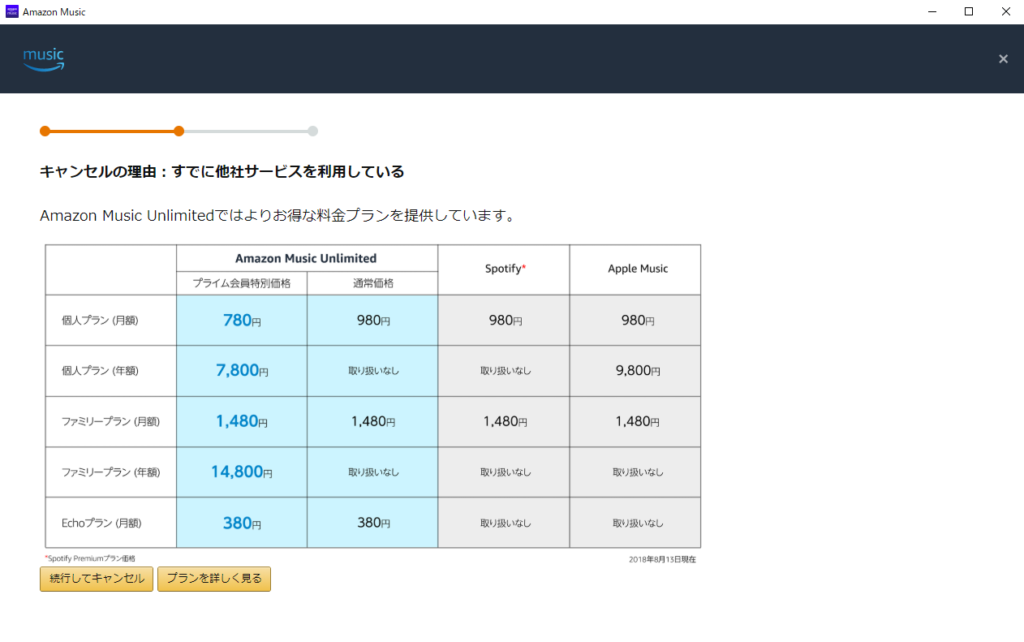Click the '*Spotify Premiumプラン価格' footnote
This screenshot has height=642, width=1024.
coord(90,558)
